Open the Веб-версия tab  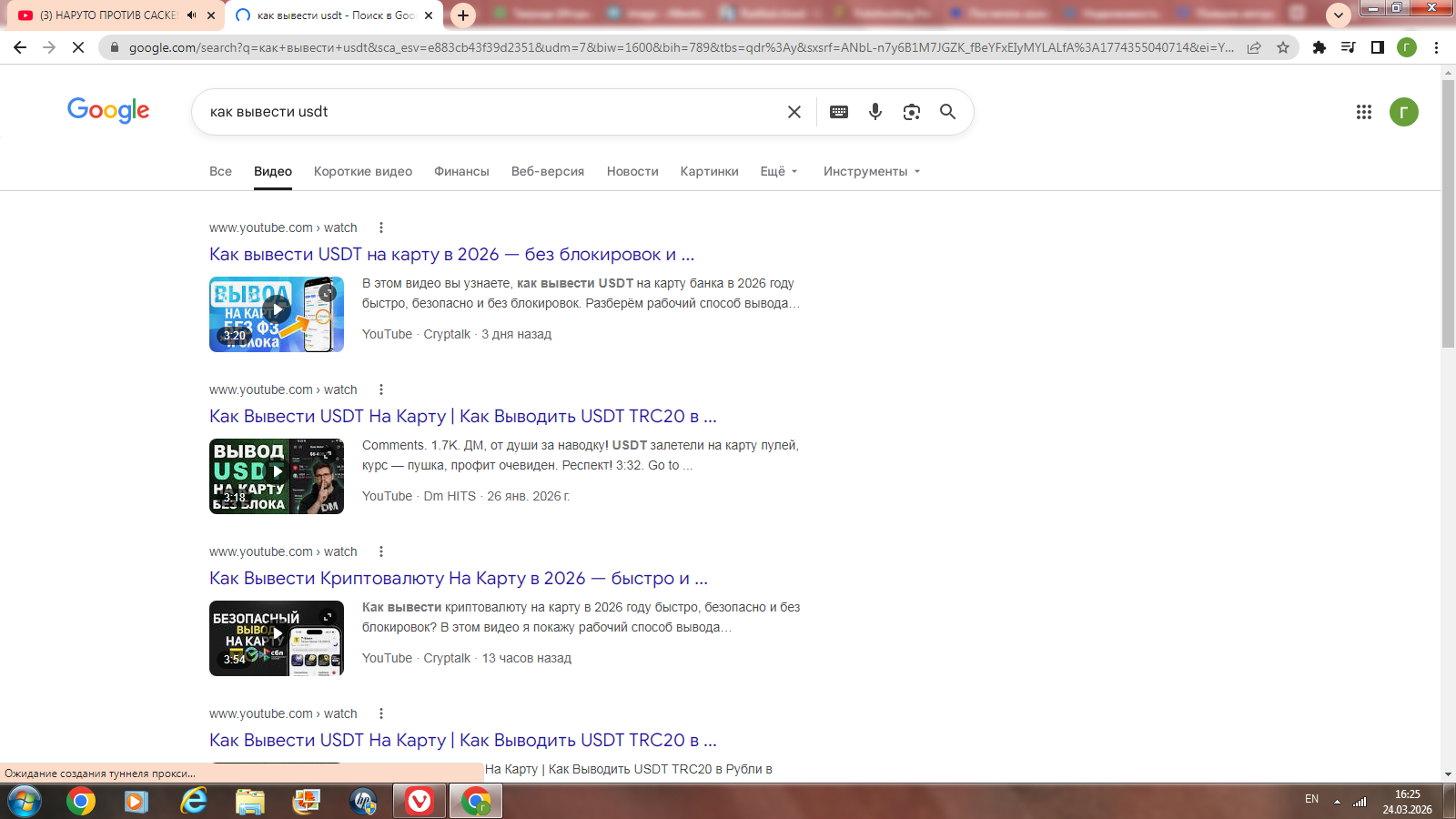pyautogui.click(x=548, y=171)
